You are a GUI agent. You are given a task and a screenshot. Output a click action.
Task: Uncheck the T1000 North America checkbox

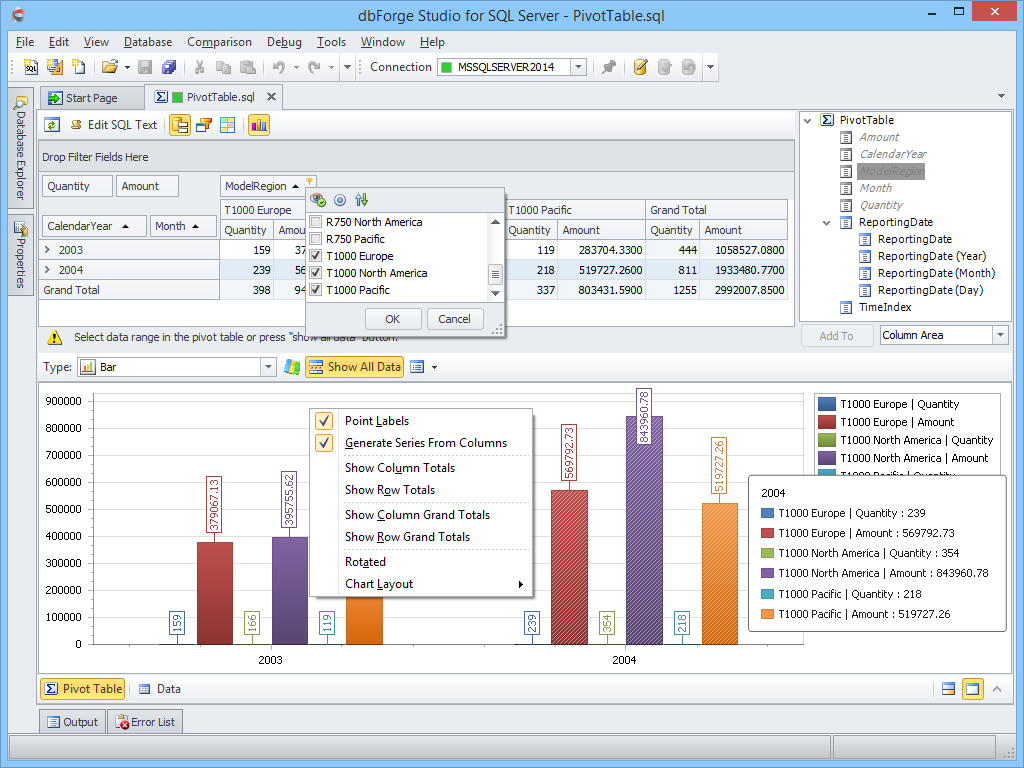click(316, 273)
